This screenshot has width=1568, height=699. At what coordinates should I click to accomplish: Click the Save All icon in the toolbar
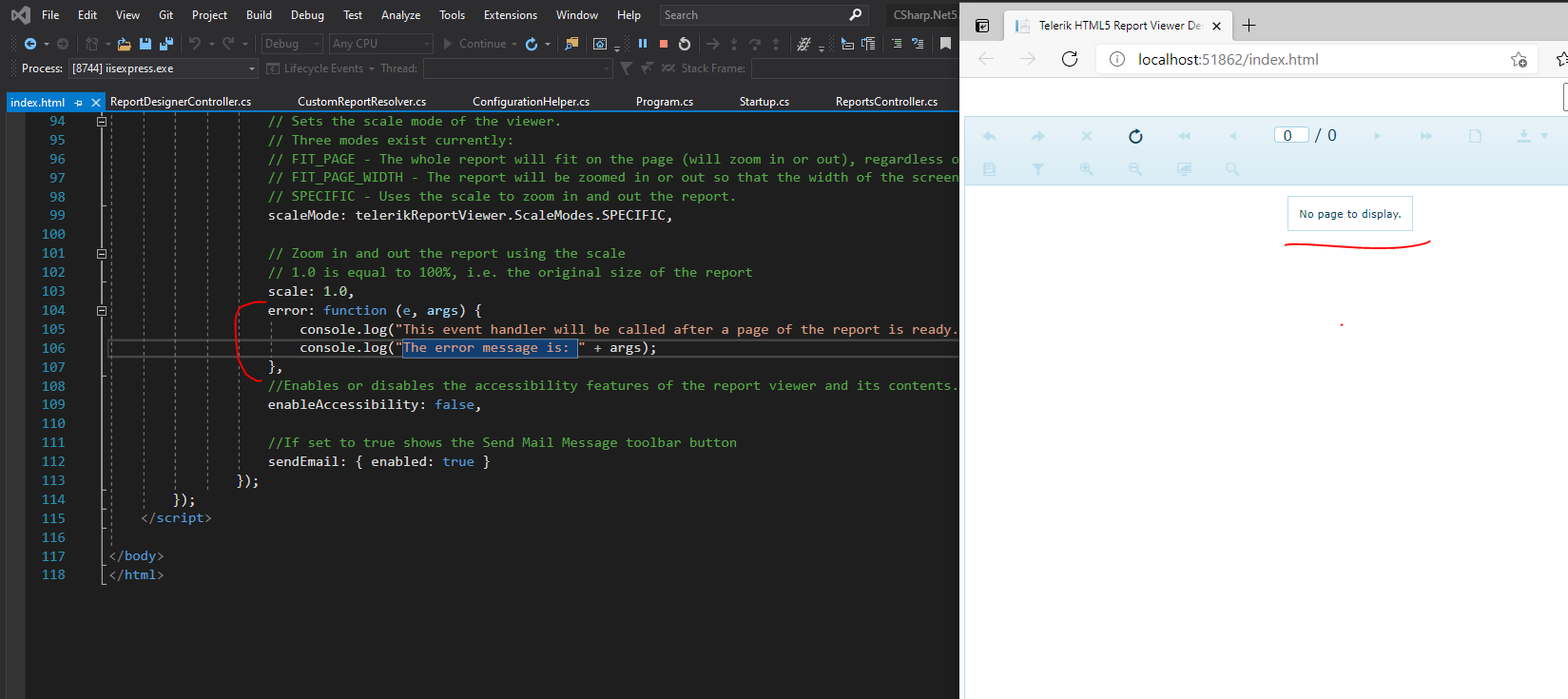[166, 44]
